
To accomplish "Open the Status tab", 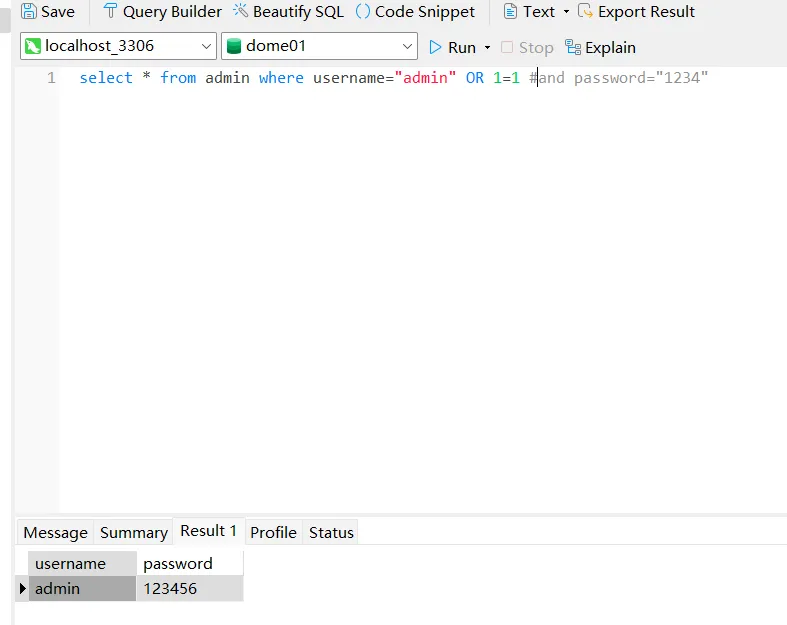I will click(331, 532).
